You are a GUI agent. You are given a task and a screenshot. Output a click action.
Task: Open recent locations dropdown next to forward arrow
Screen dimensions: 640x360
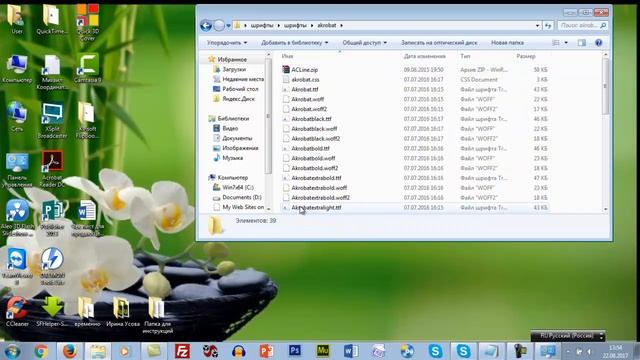[229, 26]
